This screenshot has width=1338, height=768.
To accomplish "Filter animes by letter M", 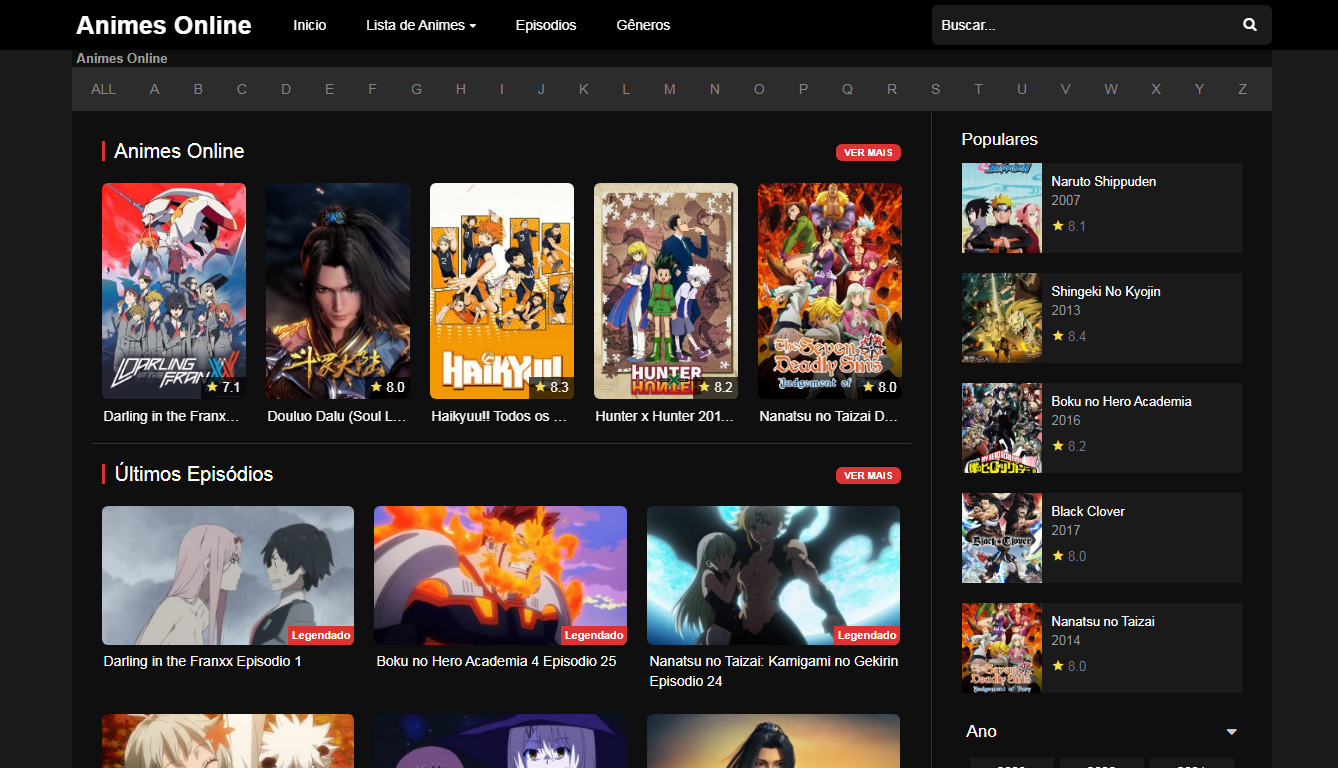I will tap(669, 89).
